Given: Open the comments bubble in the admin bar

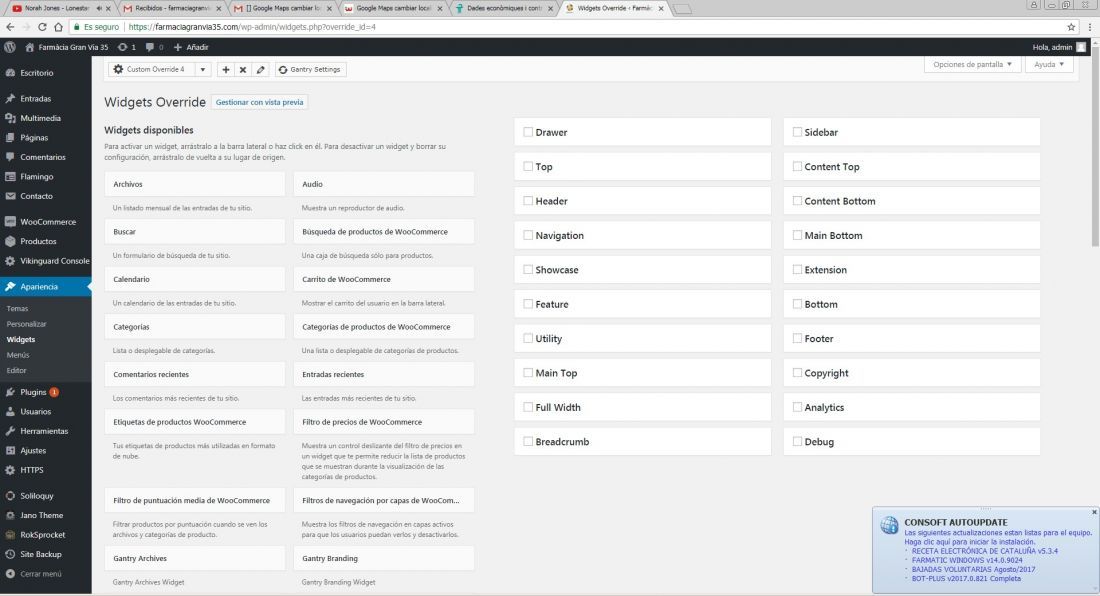Looking at the screenshot, I should point(154,47).
